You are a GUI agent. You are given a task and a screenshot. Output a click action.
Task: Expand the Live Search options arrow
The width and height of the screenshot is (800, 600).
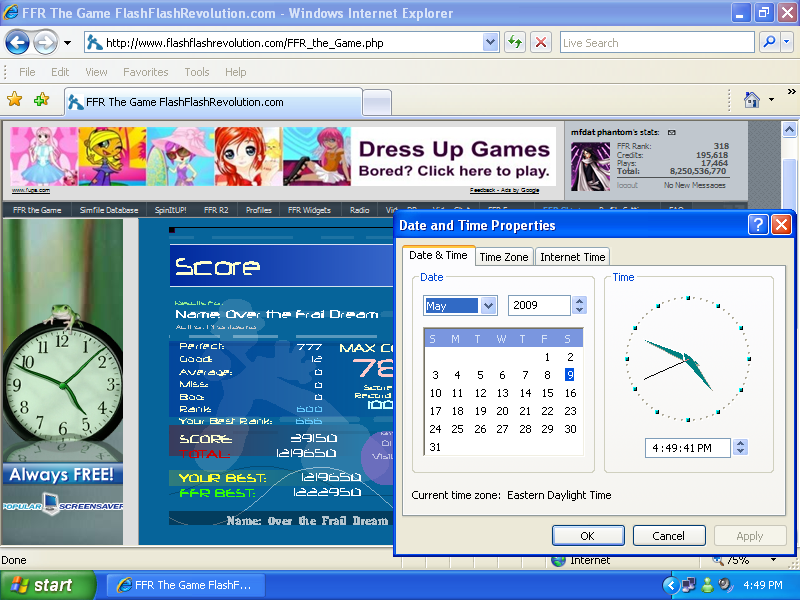pos(787,42)
